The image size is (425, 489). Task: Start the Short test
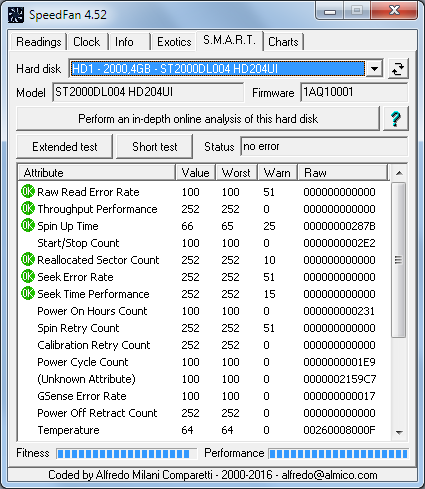click(x=155, y=147)
